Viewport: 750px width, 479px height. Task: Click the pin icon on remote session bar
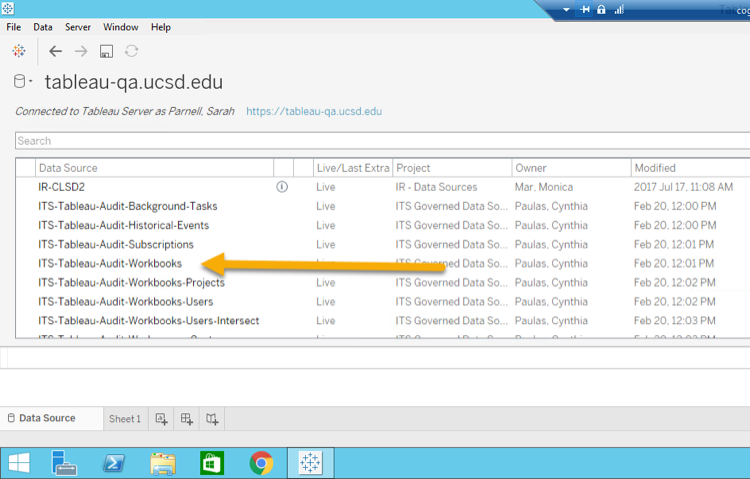(585, 9)
